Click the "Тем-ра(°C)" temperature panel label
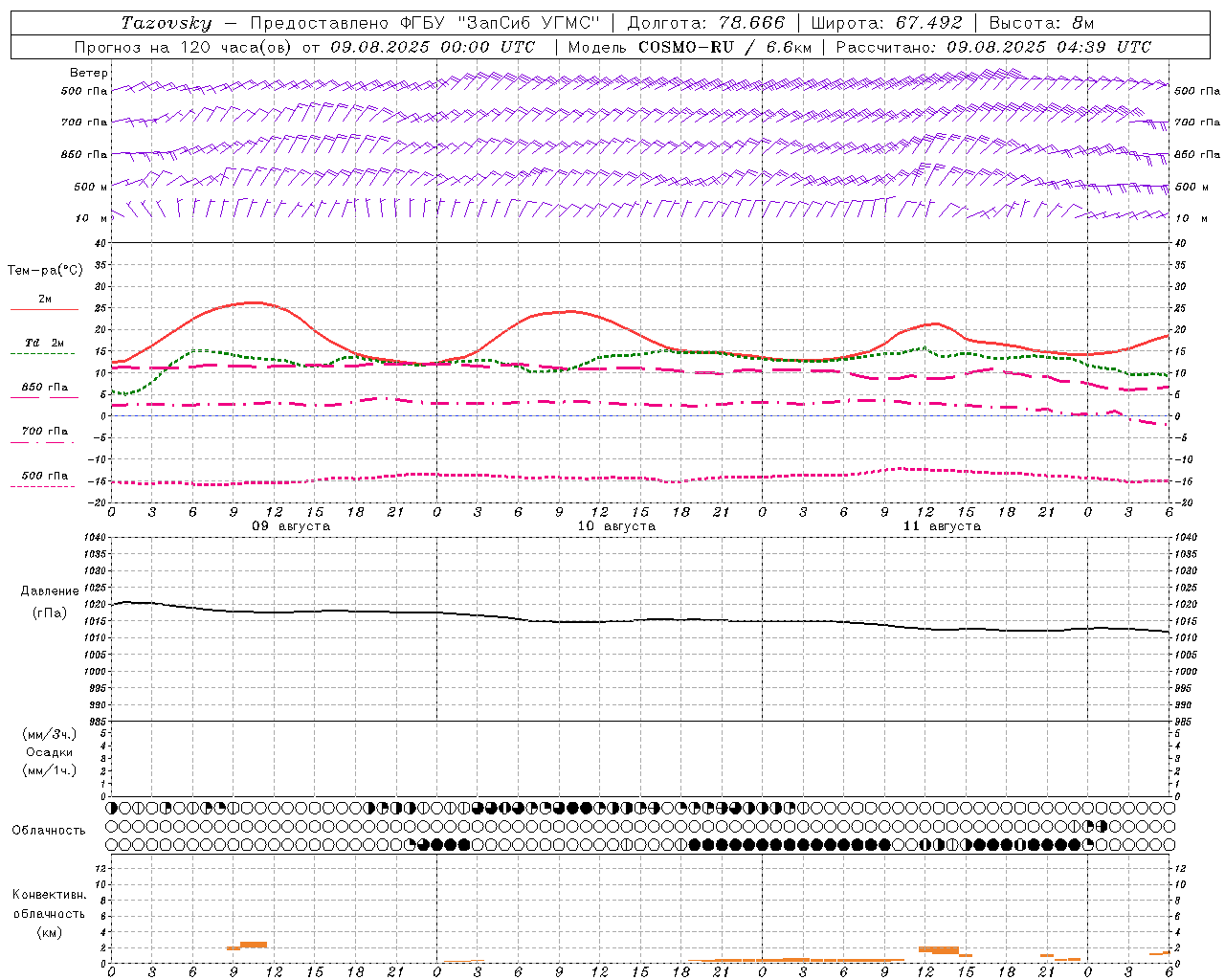 45,271
